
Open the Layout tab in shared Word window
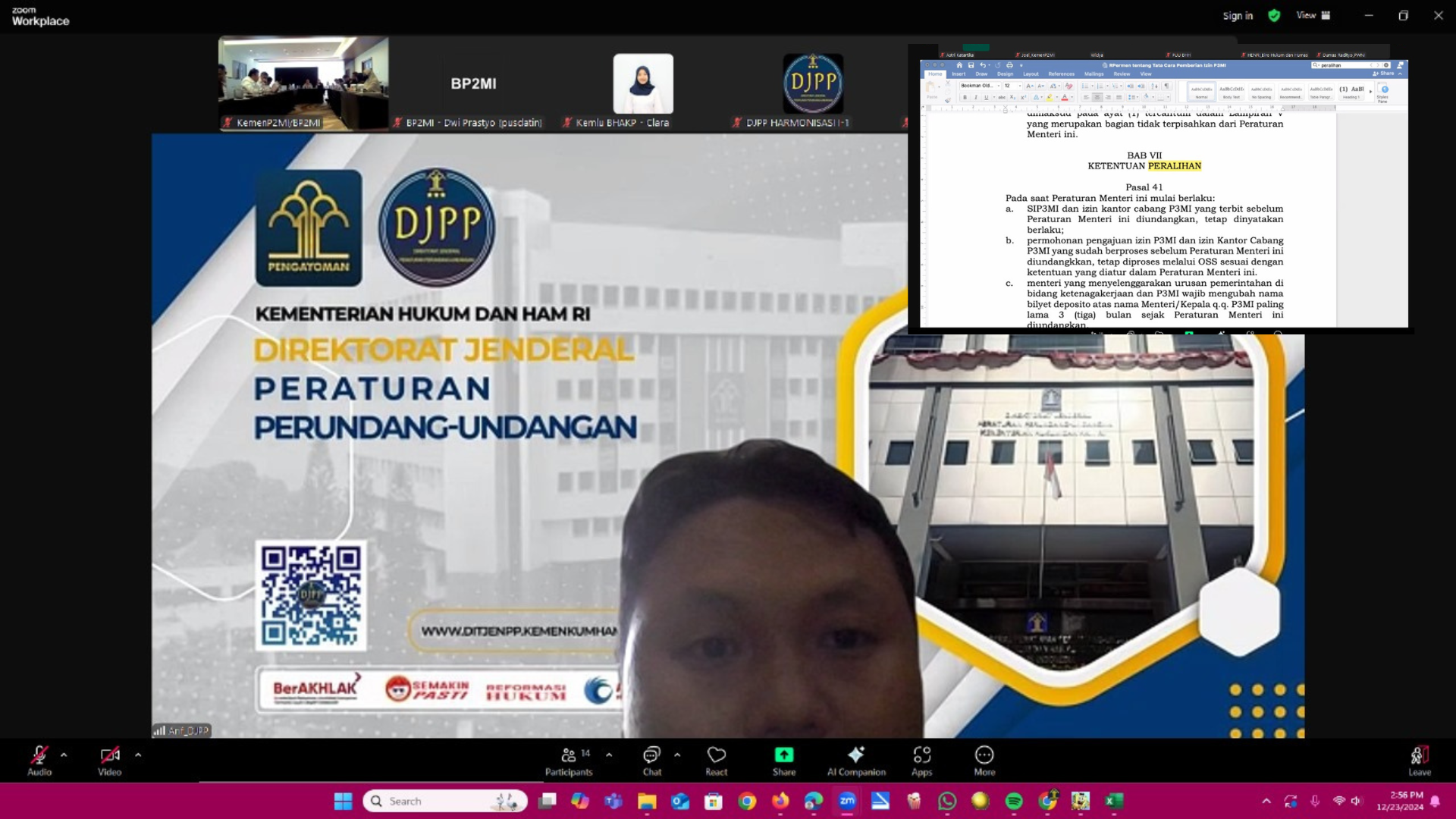pos(1031,74)
